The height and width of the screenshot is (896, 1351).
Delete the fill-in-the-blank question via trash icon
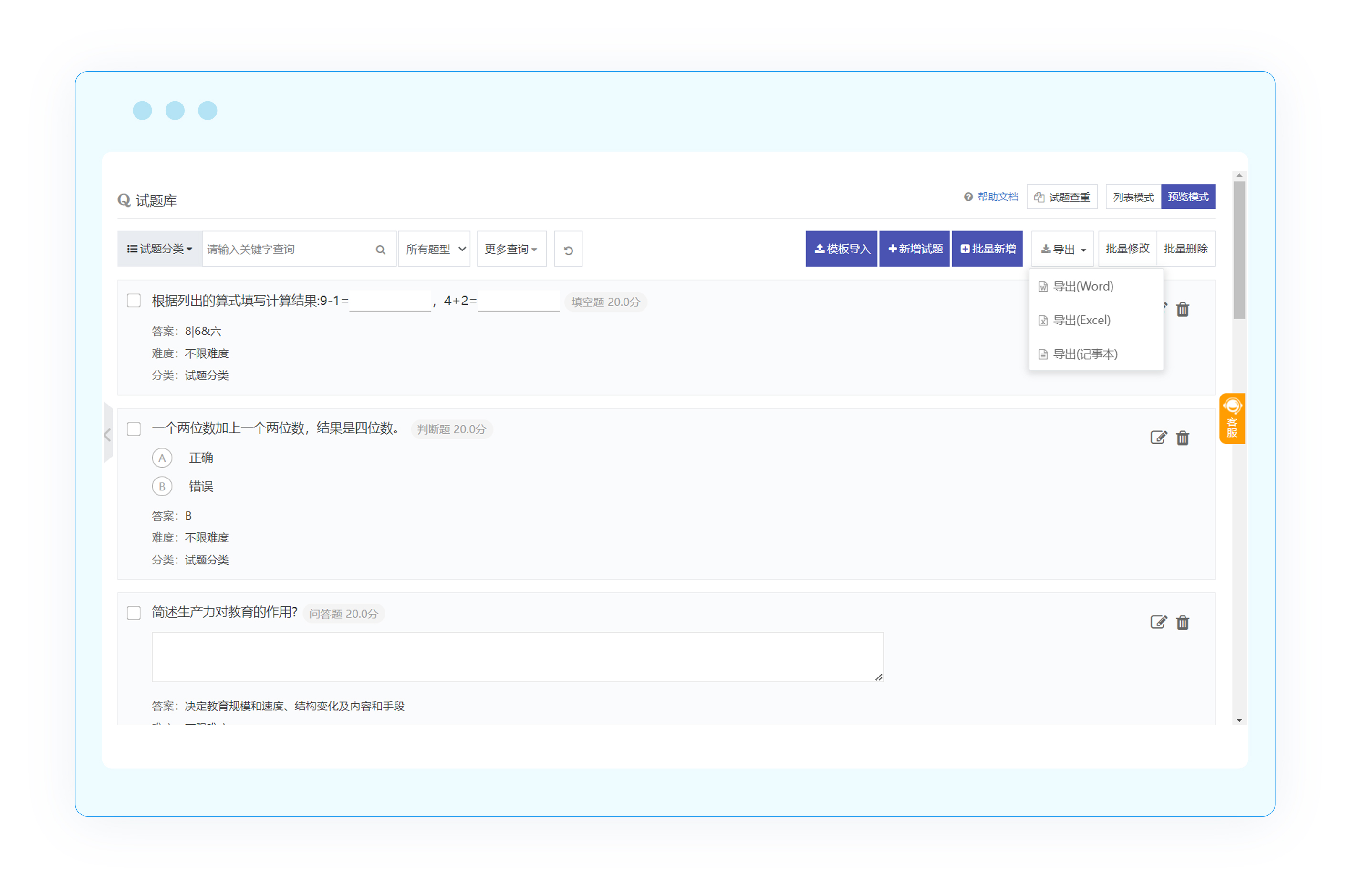coord(1183,310)
